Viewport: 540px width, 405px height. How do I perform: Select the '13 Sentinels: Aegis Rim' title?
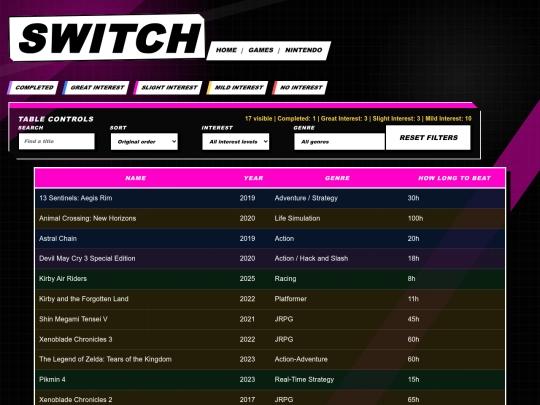click(x=75, y=198)
